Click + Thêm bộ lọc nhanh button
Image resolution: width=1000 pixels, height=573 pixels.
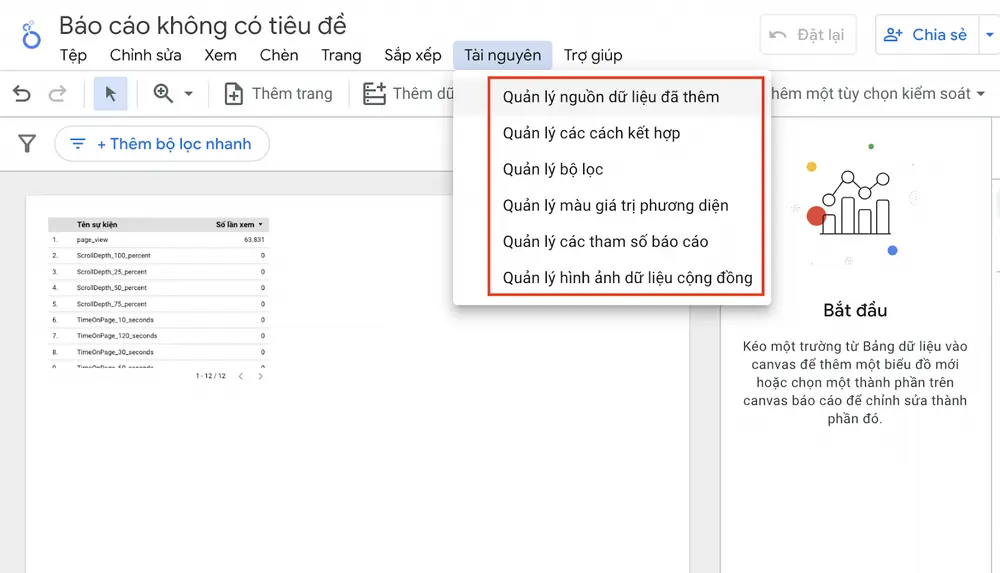point(162,144)
